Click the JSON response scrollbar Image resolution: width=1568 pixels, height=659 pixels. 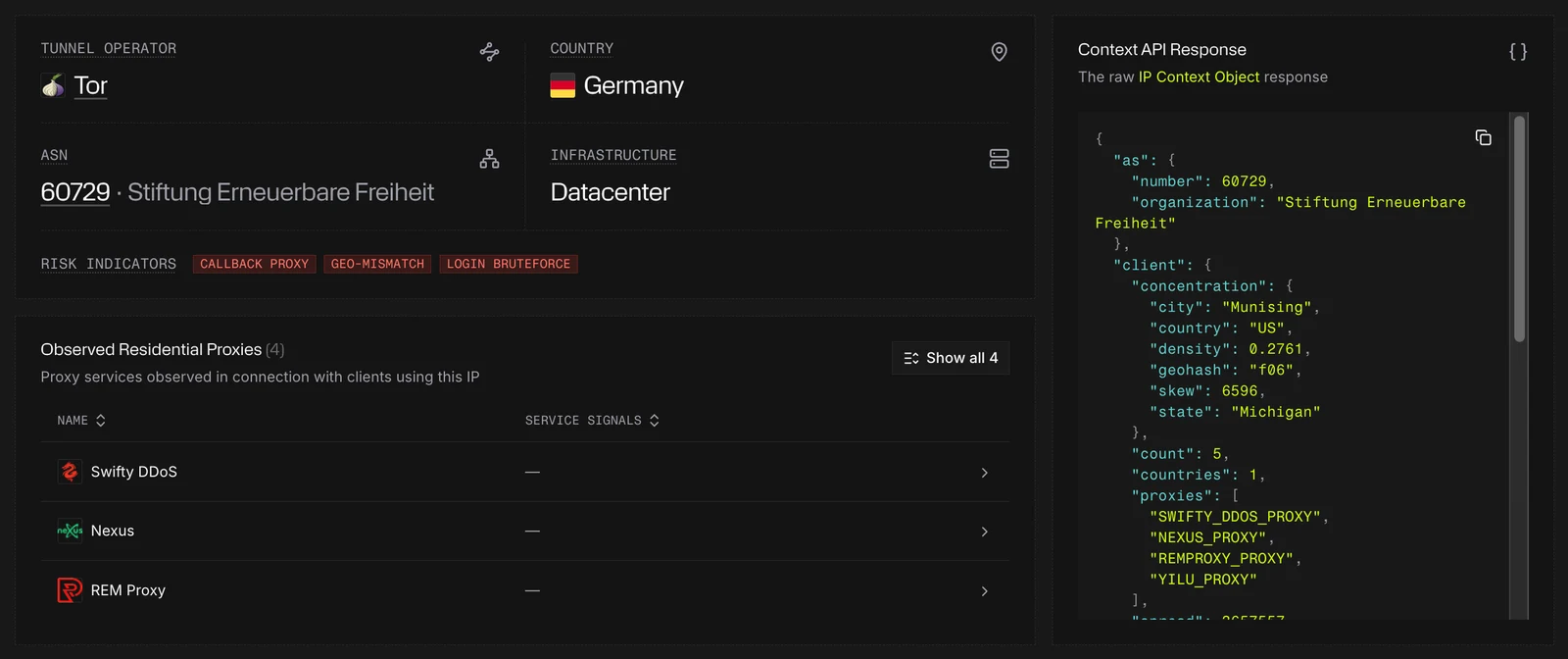1519,228
